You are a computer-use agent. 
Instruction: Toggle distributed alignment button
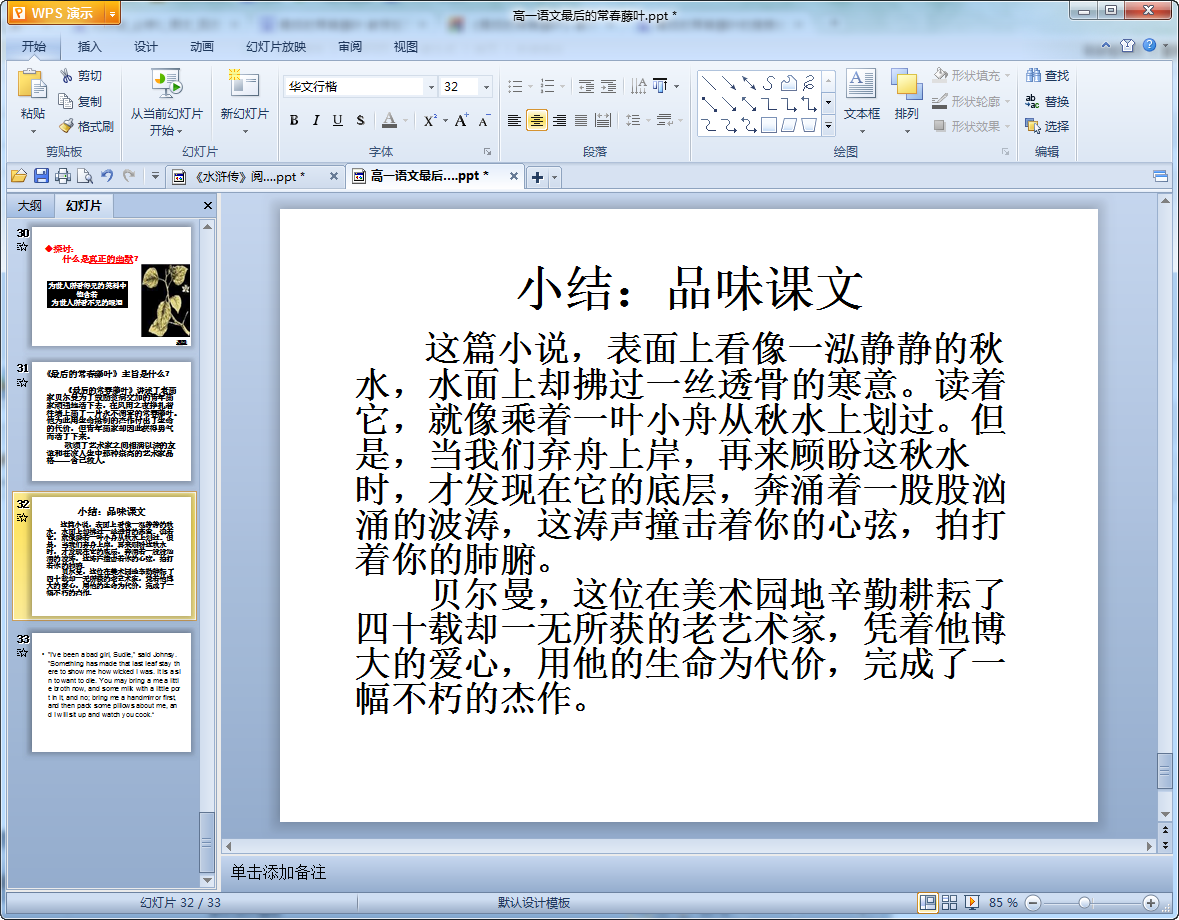coord(603,120)
